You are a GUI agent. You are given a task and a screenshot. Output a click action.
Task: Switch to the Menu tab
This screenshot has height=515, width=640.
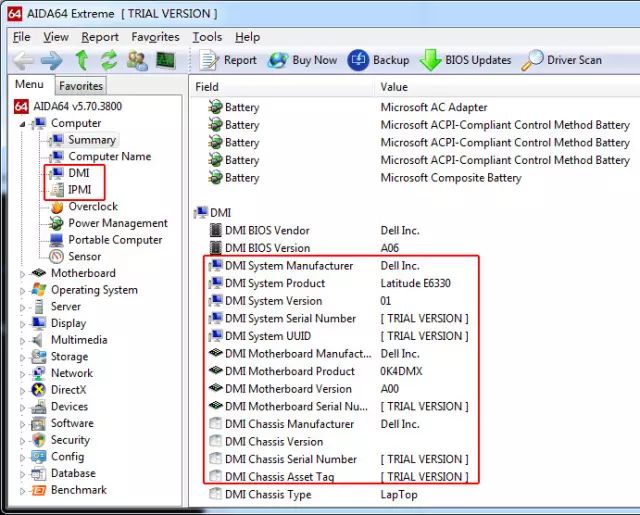[x=29, y=84]
